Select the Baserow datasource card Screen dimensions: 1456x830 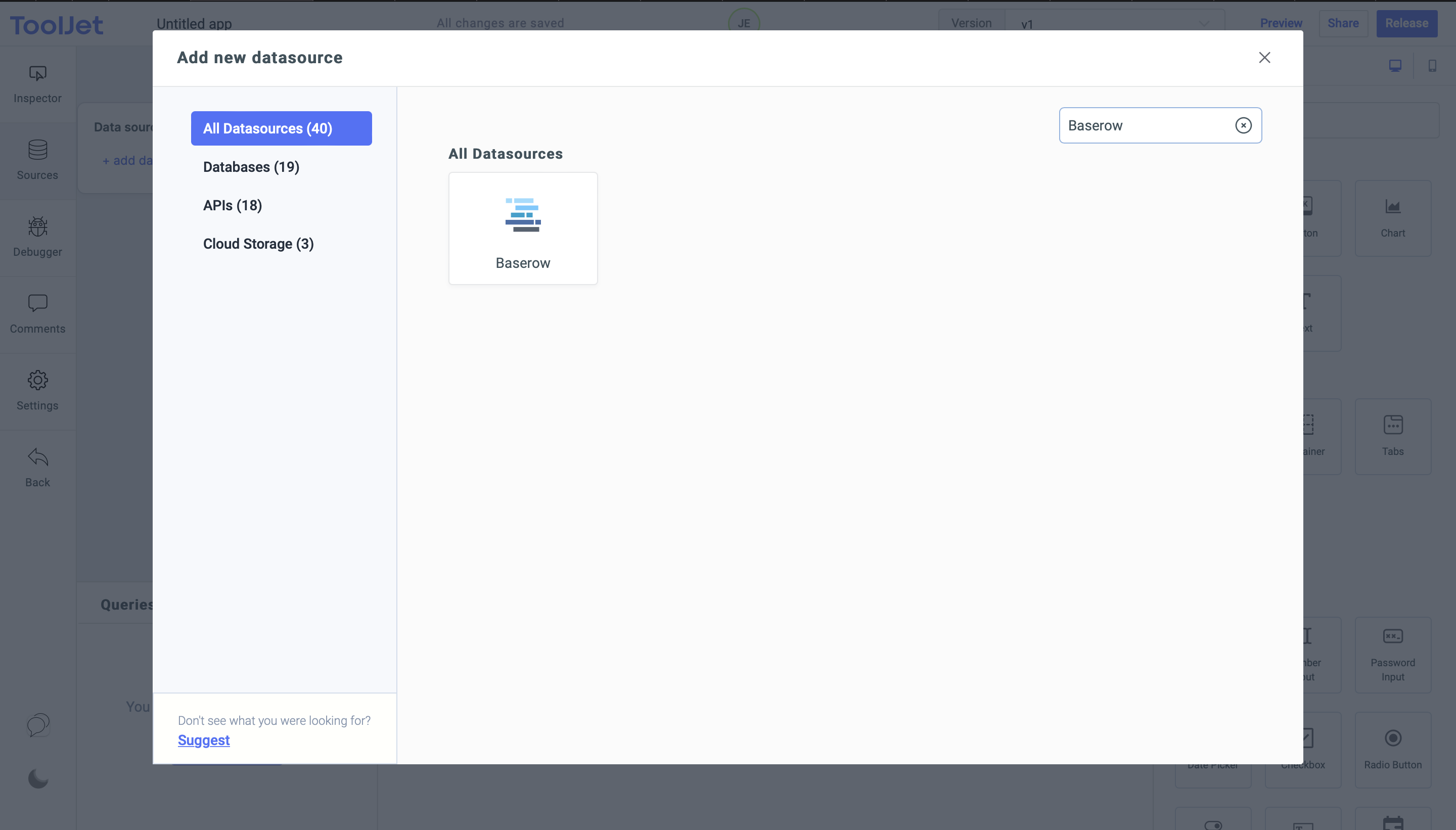tap(522, 227)
